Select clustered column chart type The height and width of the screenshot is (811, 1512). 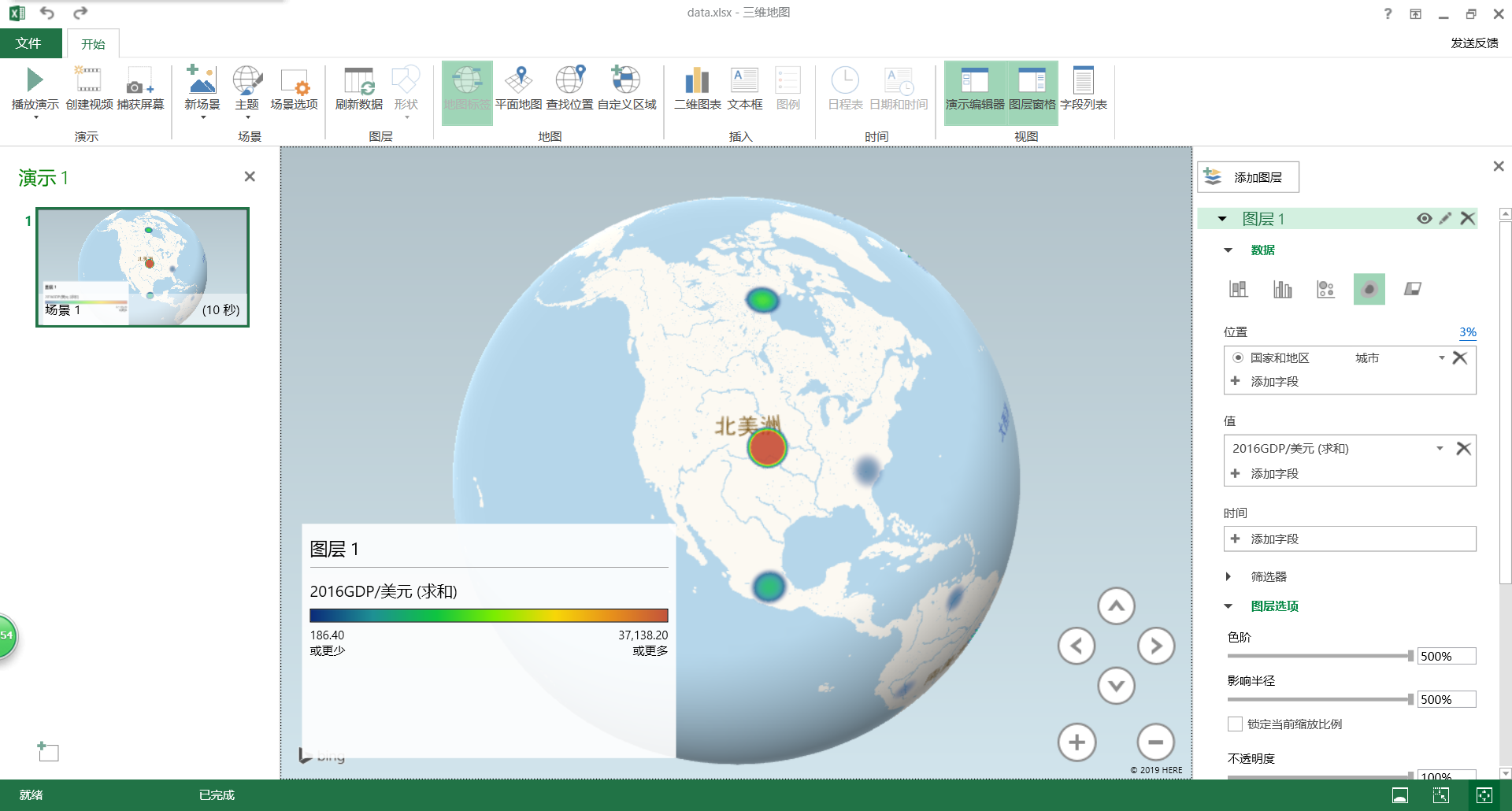pos(1282,289)
